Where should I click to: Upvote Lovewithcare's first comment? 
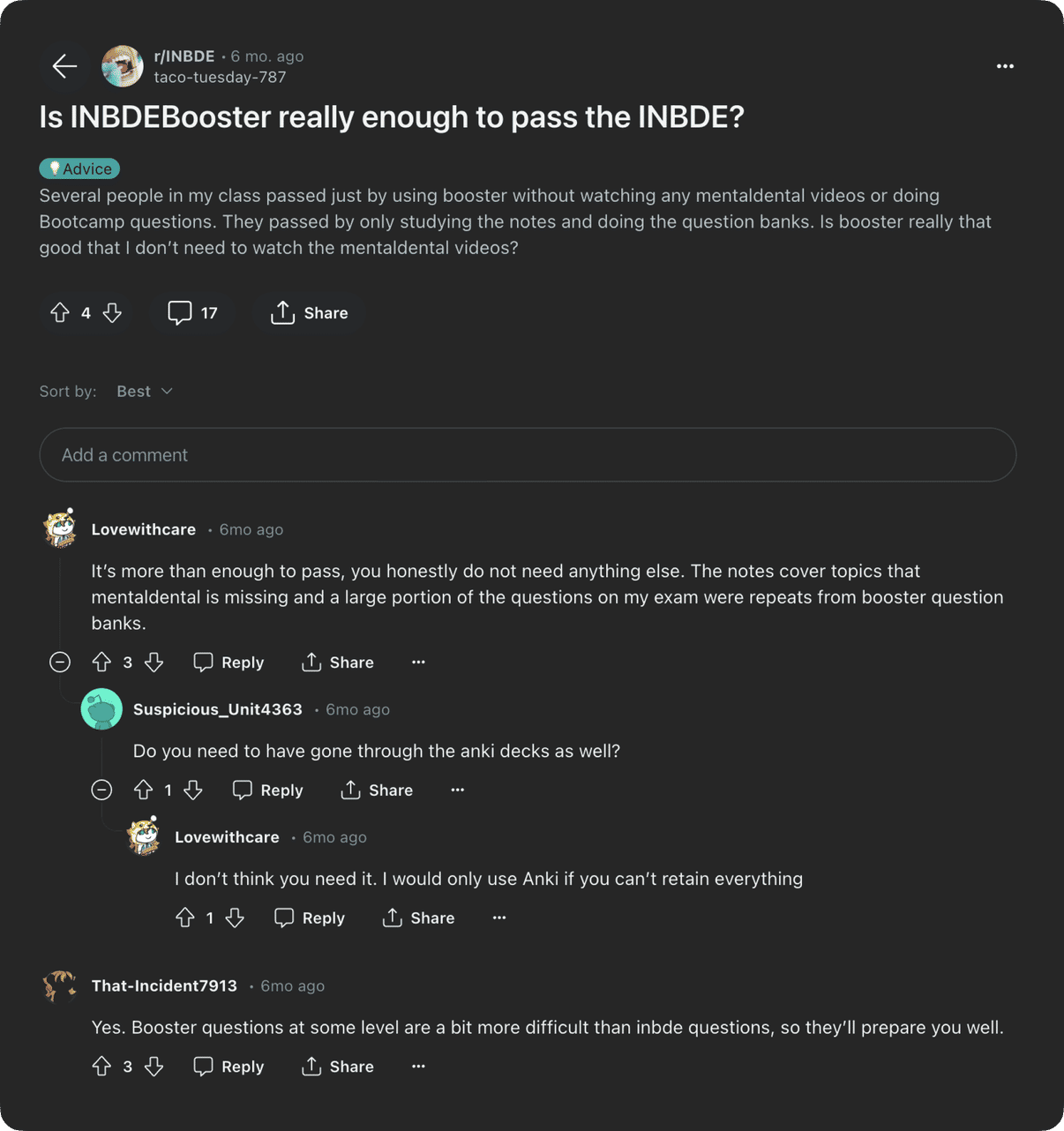click(x=101, y=662)
